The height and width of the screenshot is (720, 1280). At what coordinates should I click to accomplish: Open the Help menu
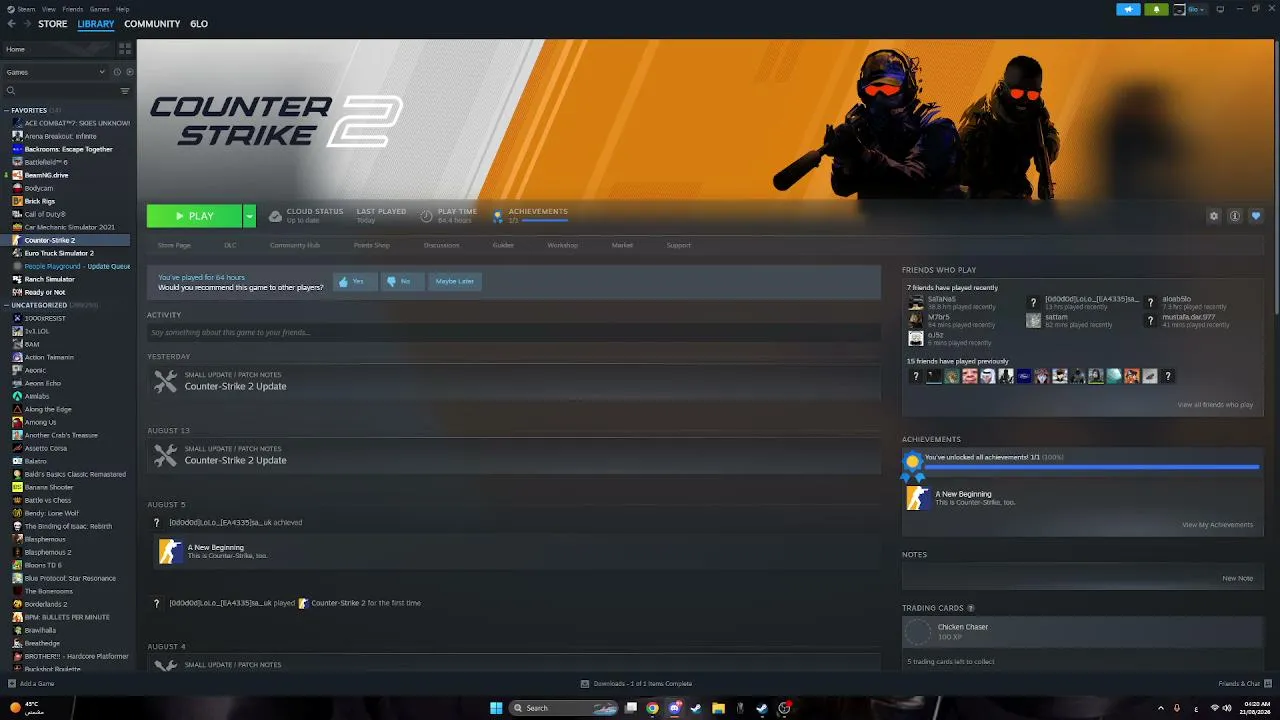tap(122, 9)
